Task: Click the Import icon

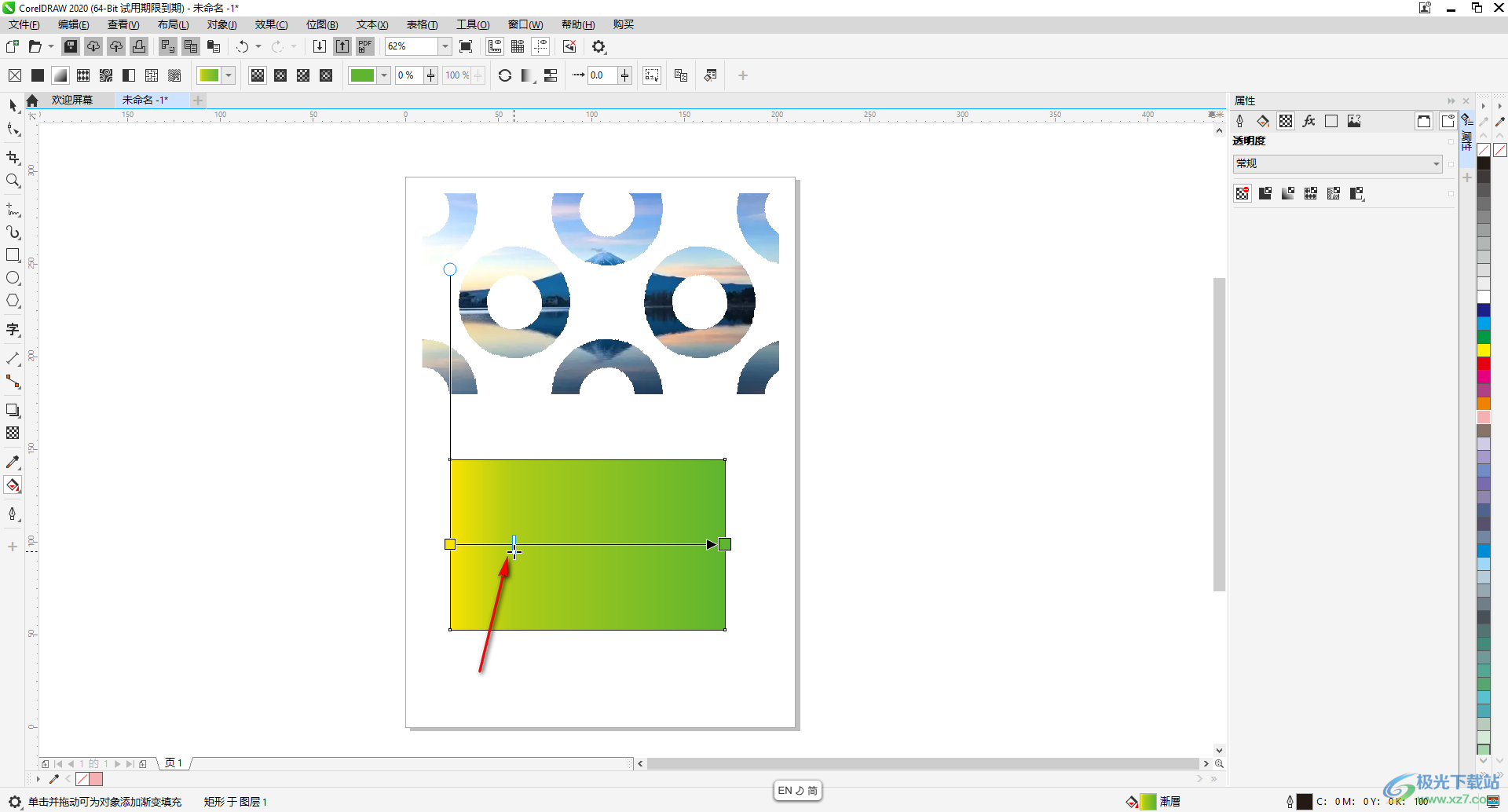Action: tap(320, 46)
